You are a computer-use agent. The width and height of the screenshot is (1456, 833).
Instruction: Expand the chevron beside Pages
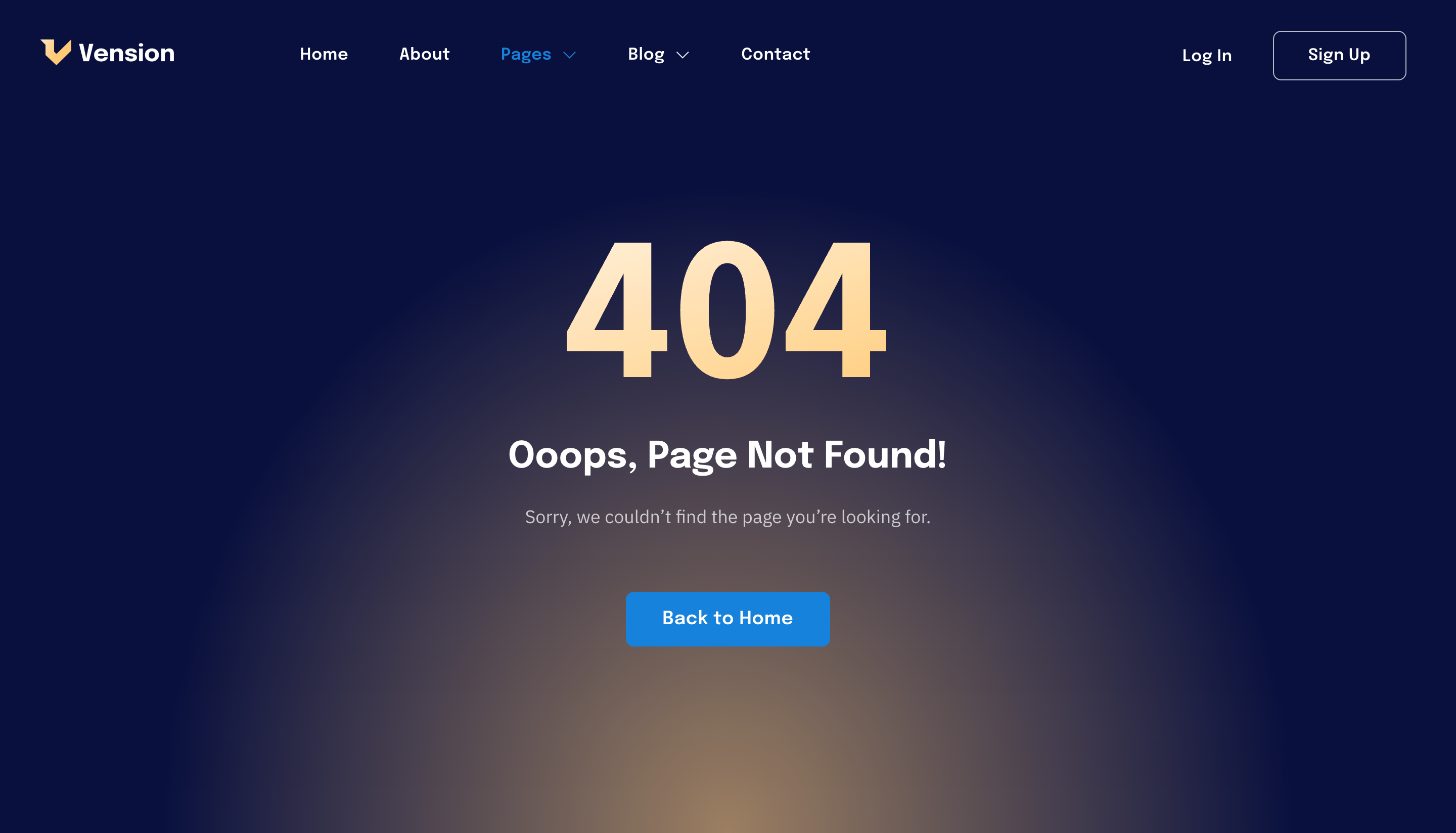(569, 56)
